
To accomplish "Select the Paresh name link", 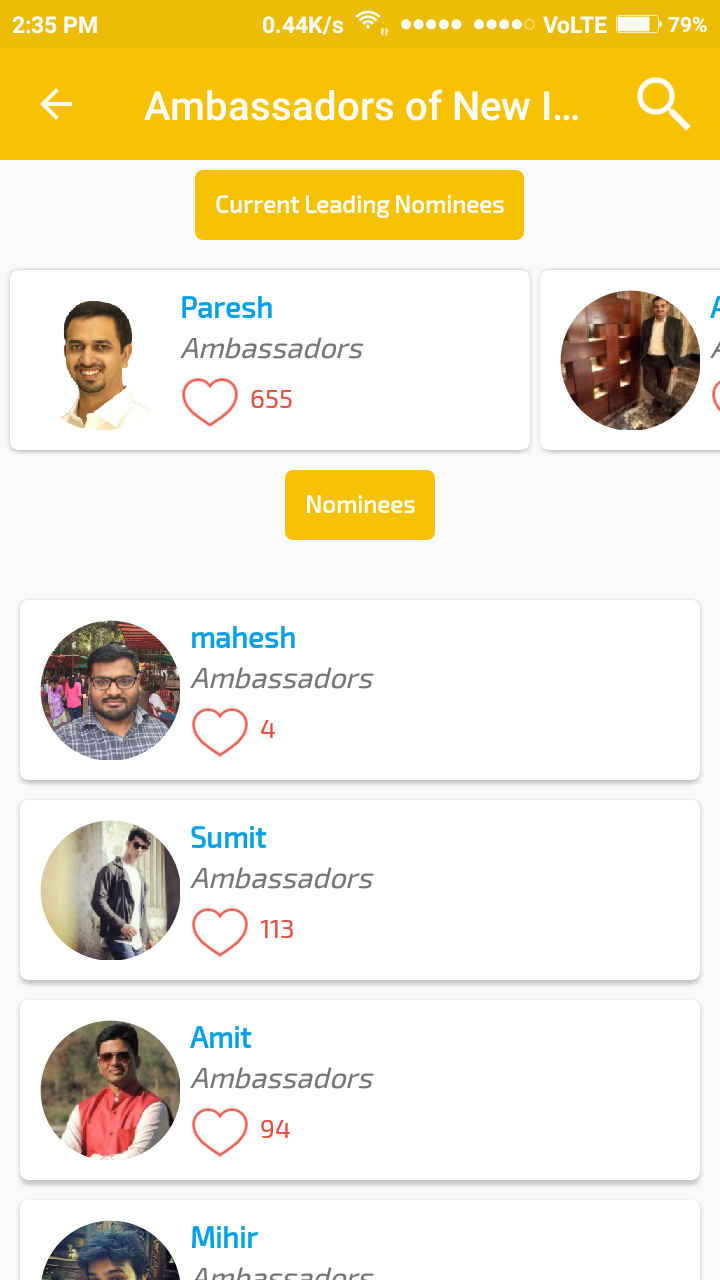I will [227, 308].
